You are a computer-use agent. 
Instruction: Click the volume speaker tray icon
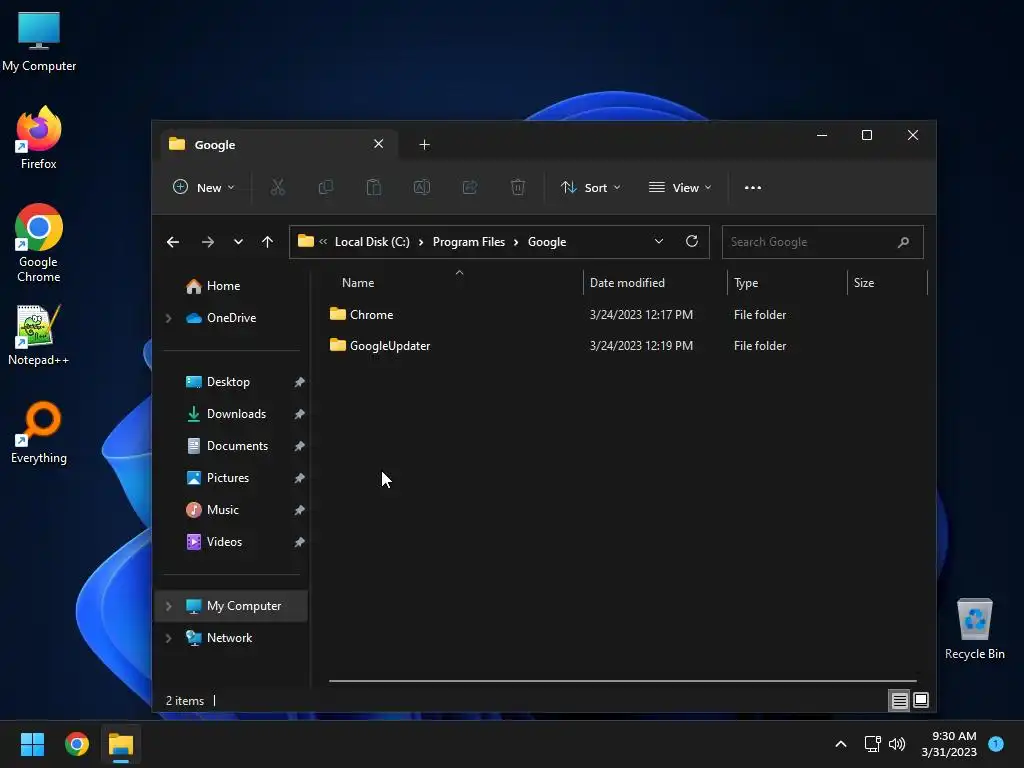[x=897, y=744]
